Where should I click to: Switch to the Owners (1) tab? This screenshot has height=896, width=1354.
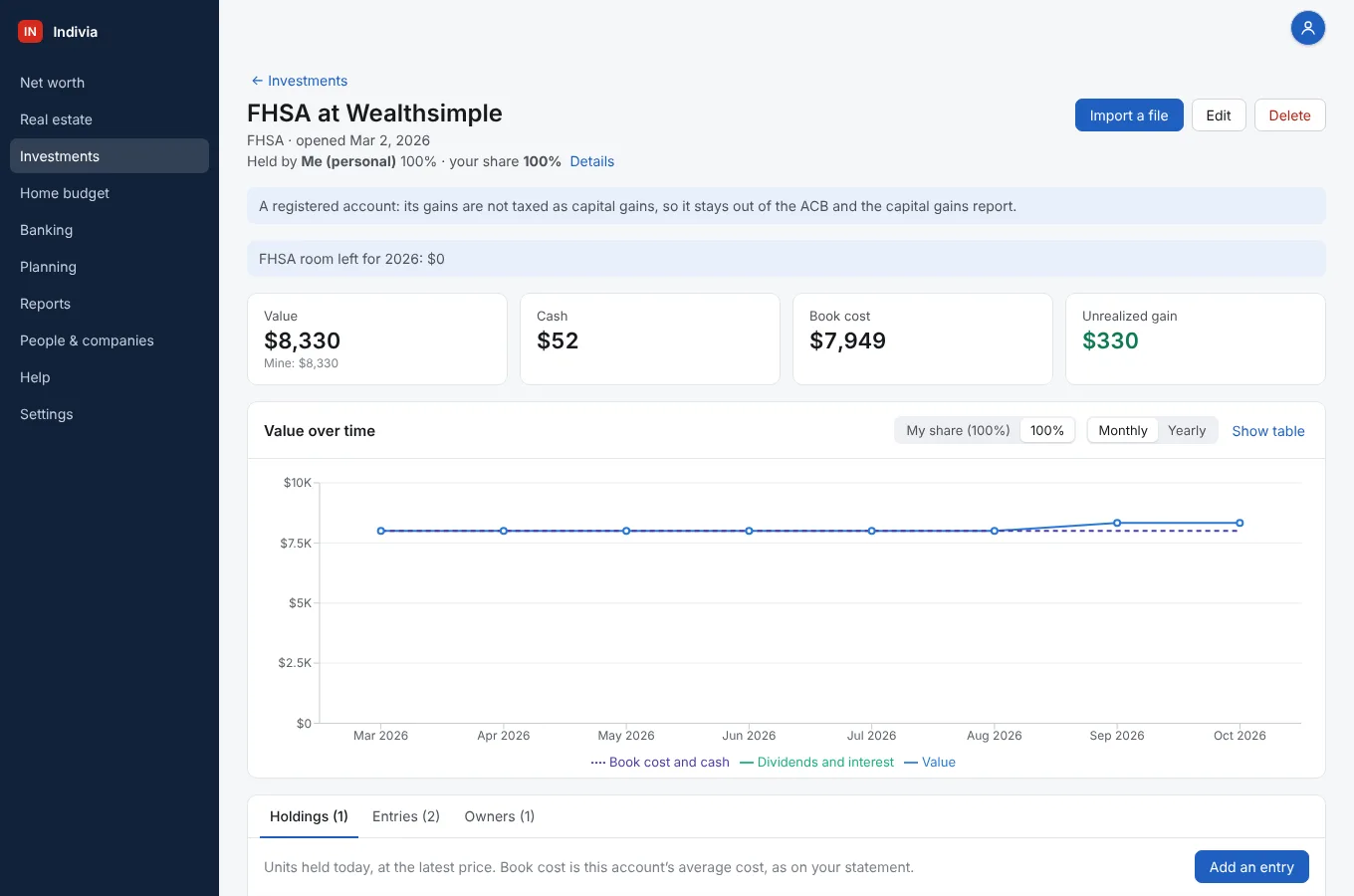click(500, 816)
